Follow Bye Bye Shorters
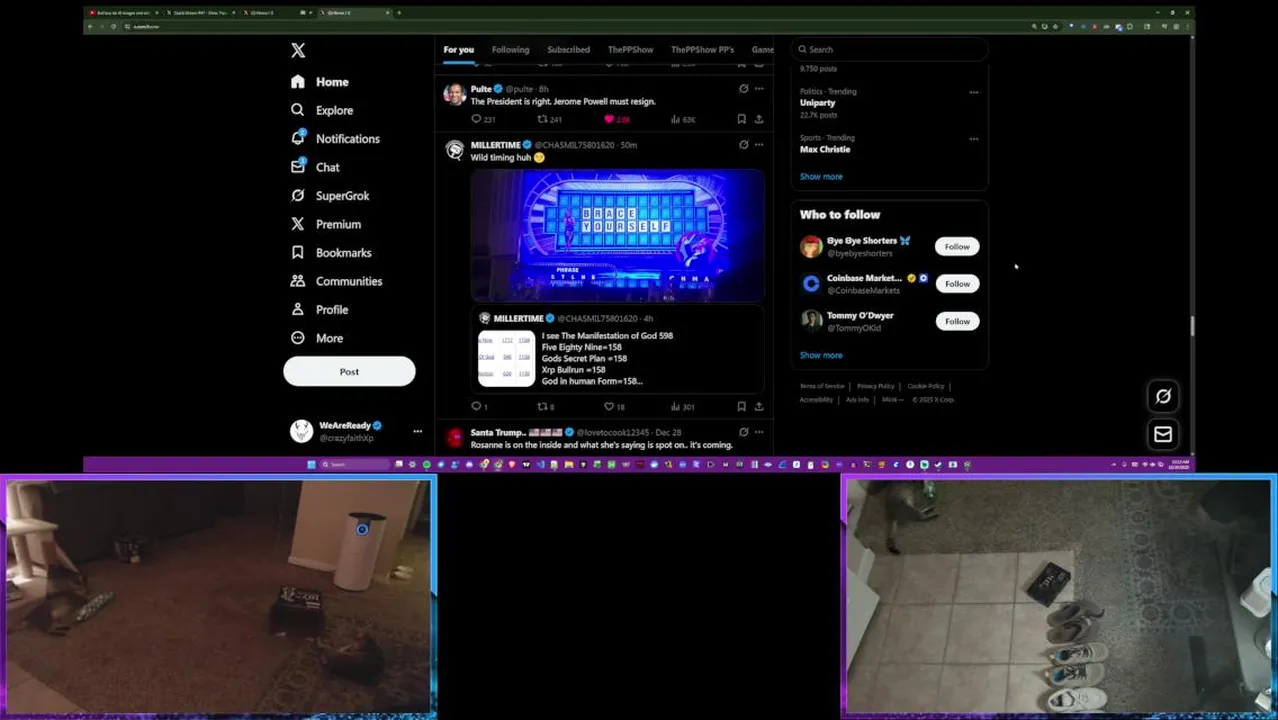The width and height of the screenshot is (1278, 720). point(957,247)
